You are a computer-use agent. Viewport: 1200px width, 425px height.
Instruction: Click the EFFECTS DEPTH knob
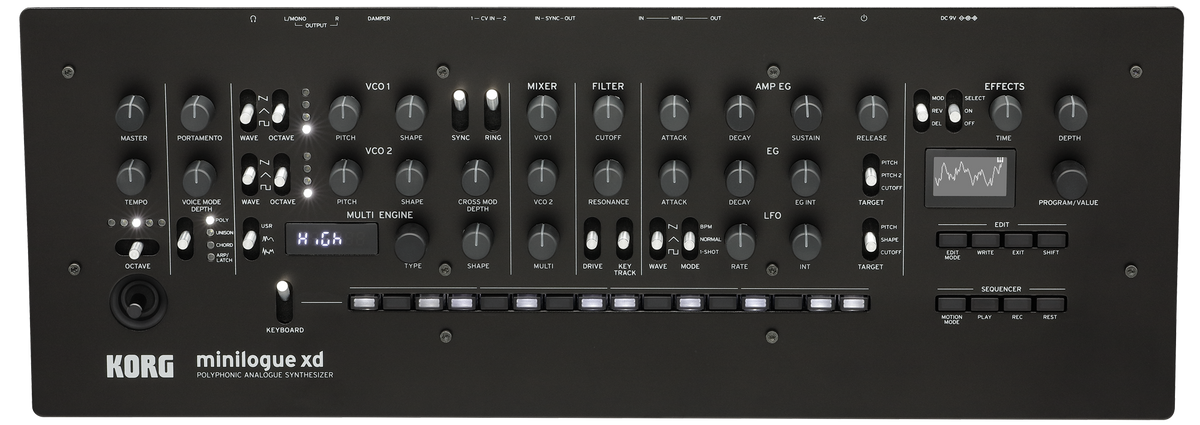coord(1071,112)
